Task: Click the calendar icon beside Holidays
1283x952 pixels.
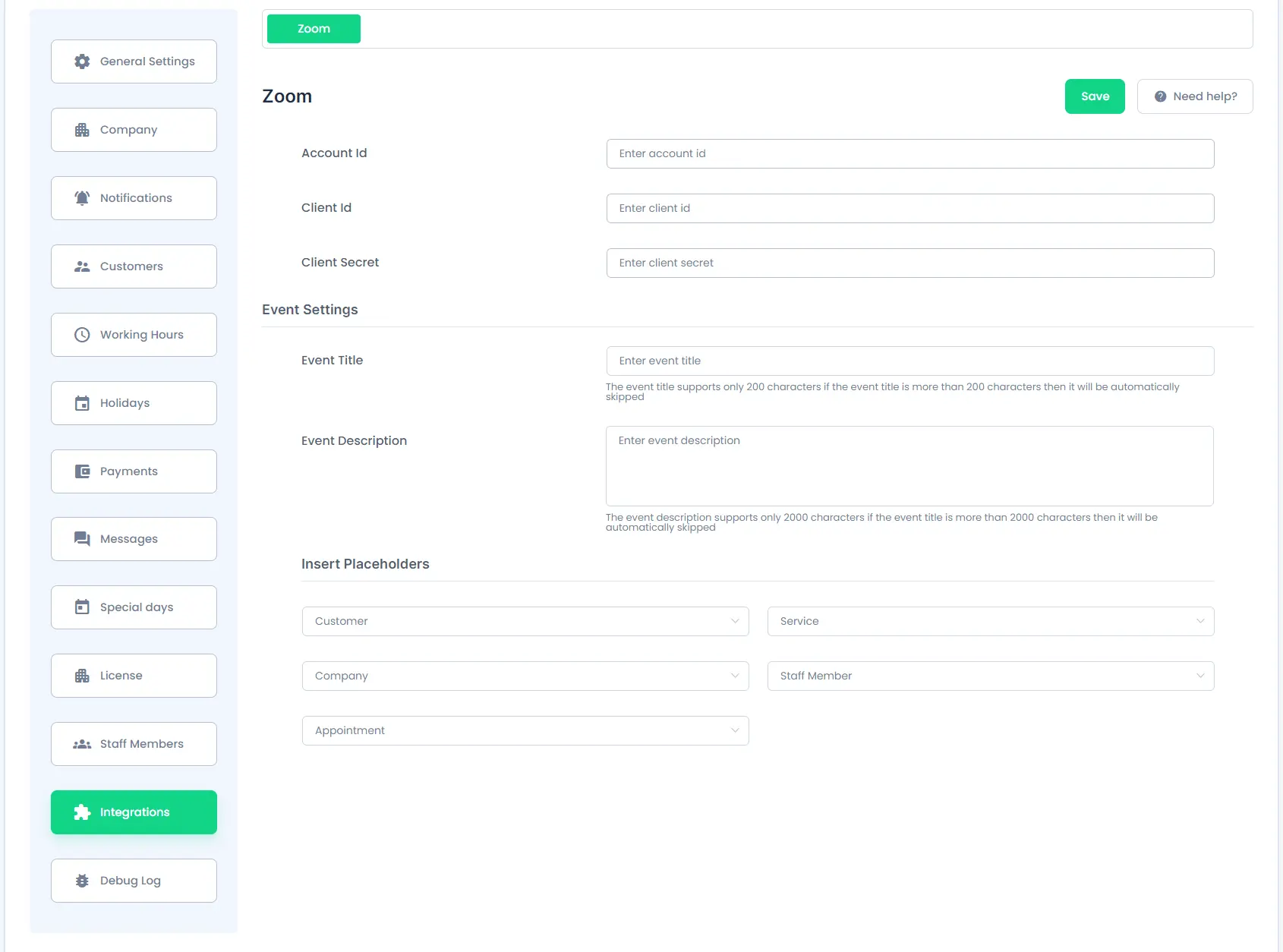Action: coord(82,403)
